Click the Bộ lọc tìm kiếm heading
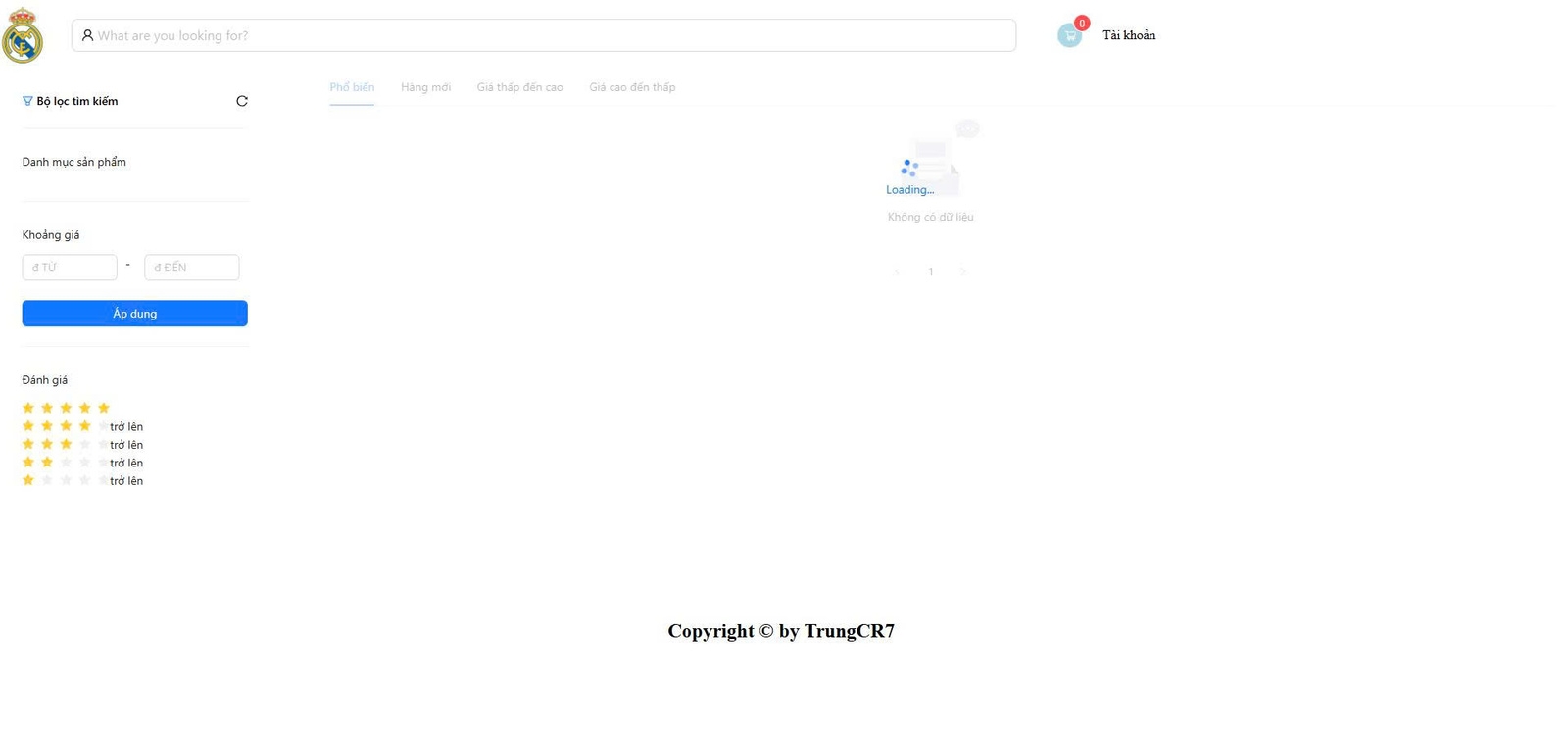This screenshot has width=1568, height=735. pyautogui.click(x=77, y=101)
